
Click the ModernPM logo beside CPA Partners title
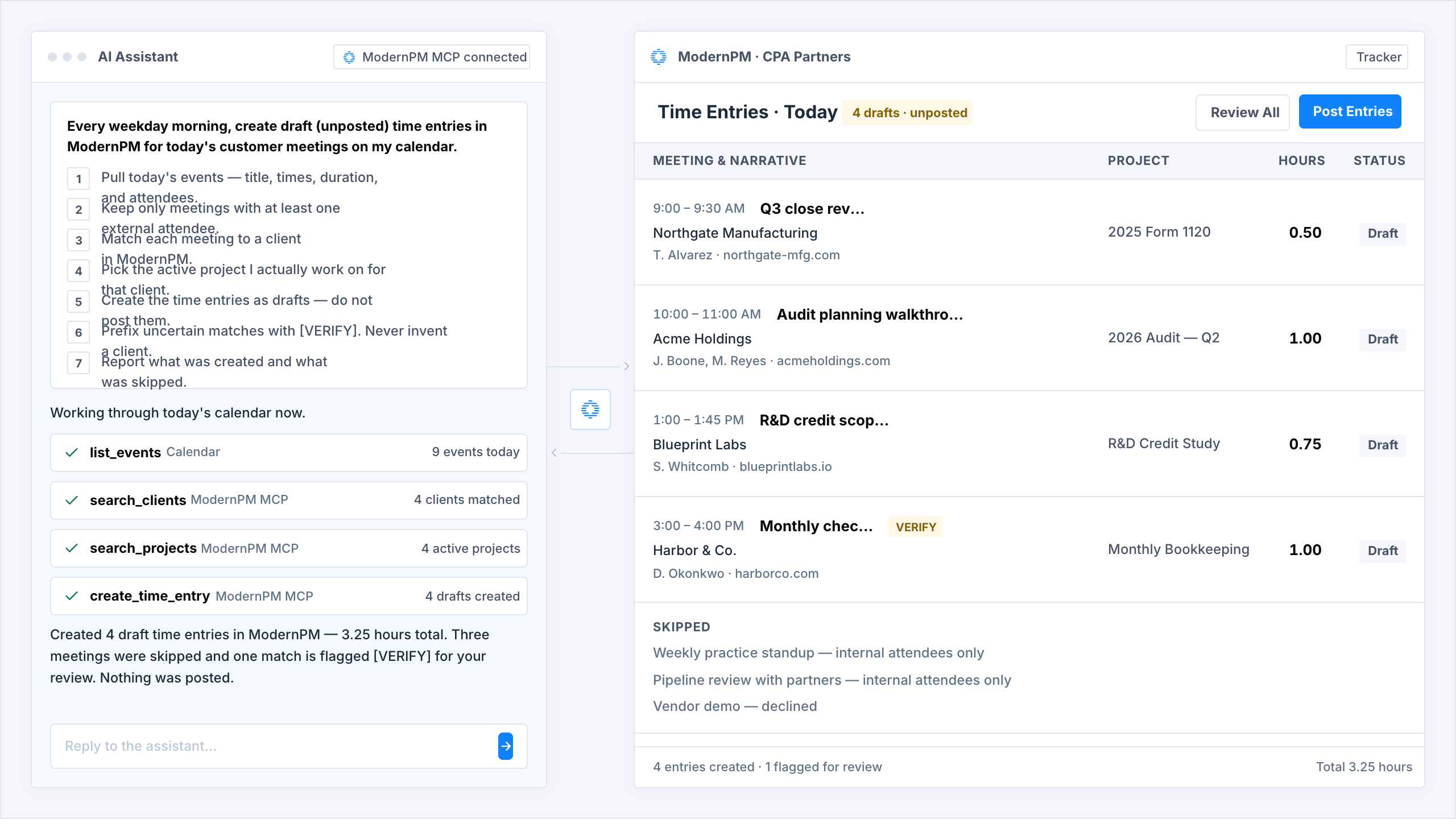click(659, 57)
